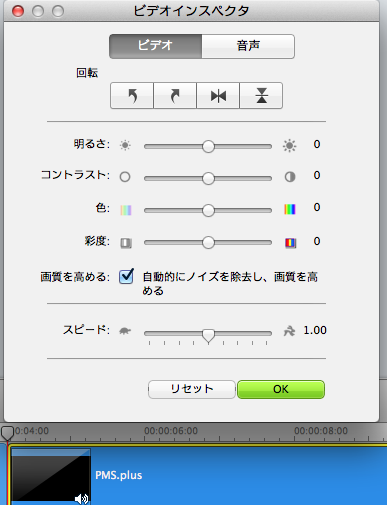Rotate video counterclockwise with left arrow button

132,96
